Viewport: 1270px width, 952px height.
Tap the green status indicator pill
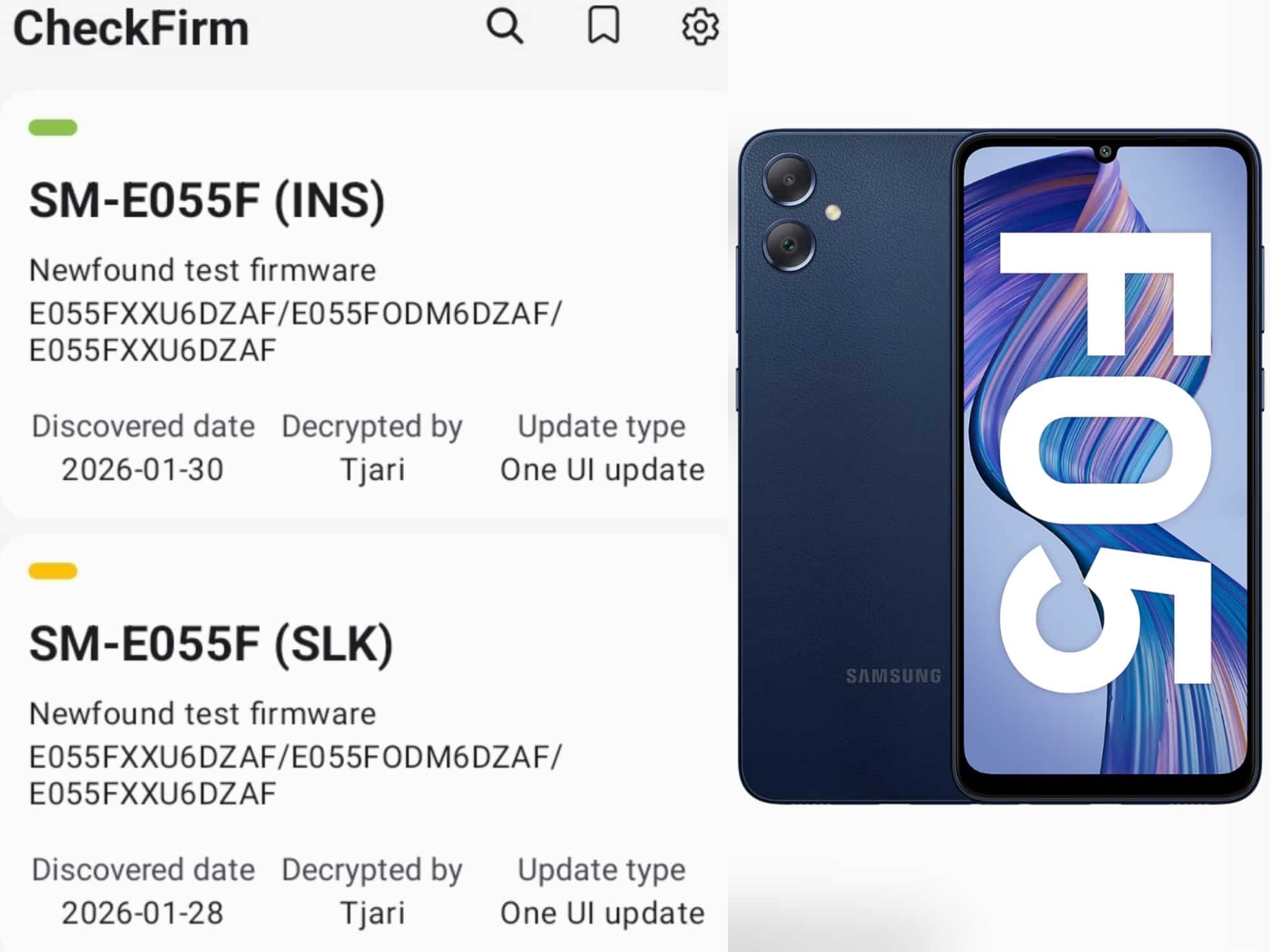coord(53,128)
